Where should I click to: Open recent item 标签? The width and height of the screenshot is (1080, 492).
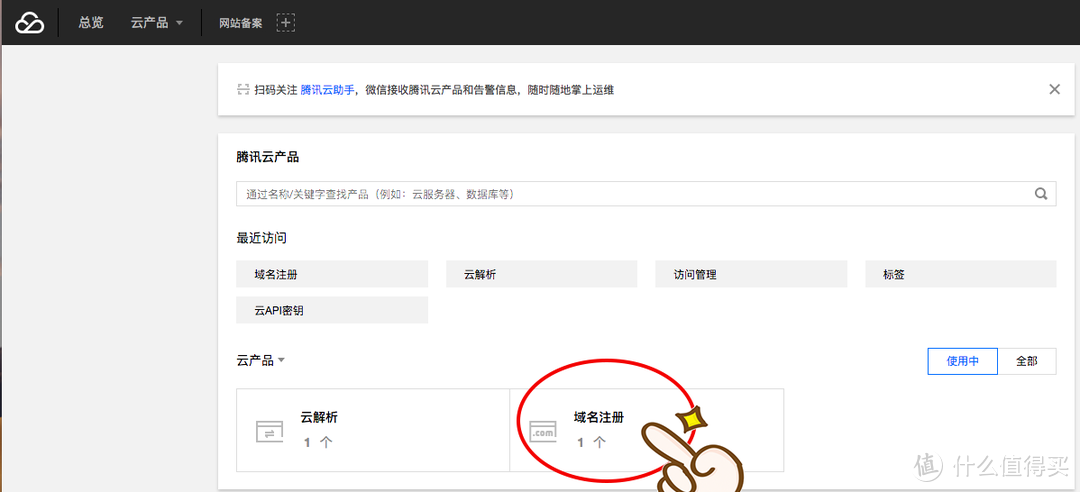coord(961,274)
